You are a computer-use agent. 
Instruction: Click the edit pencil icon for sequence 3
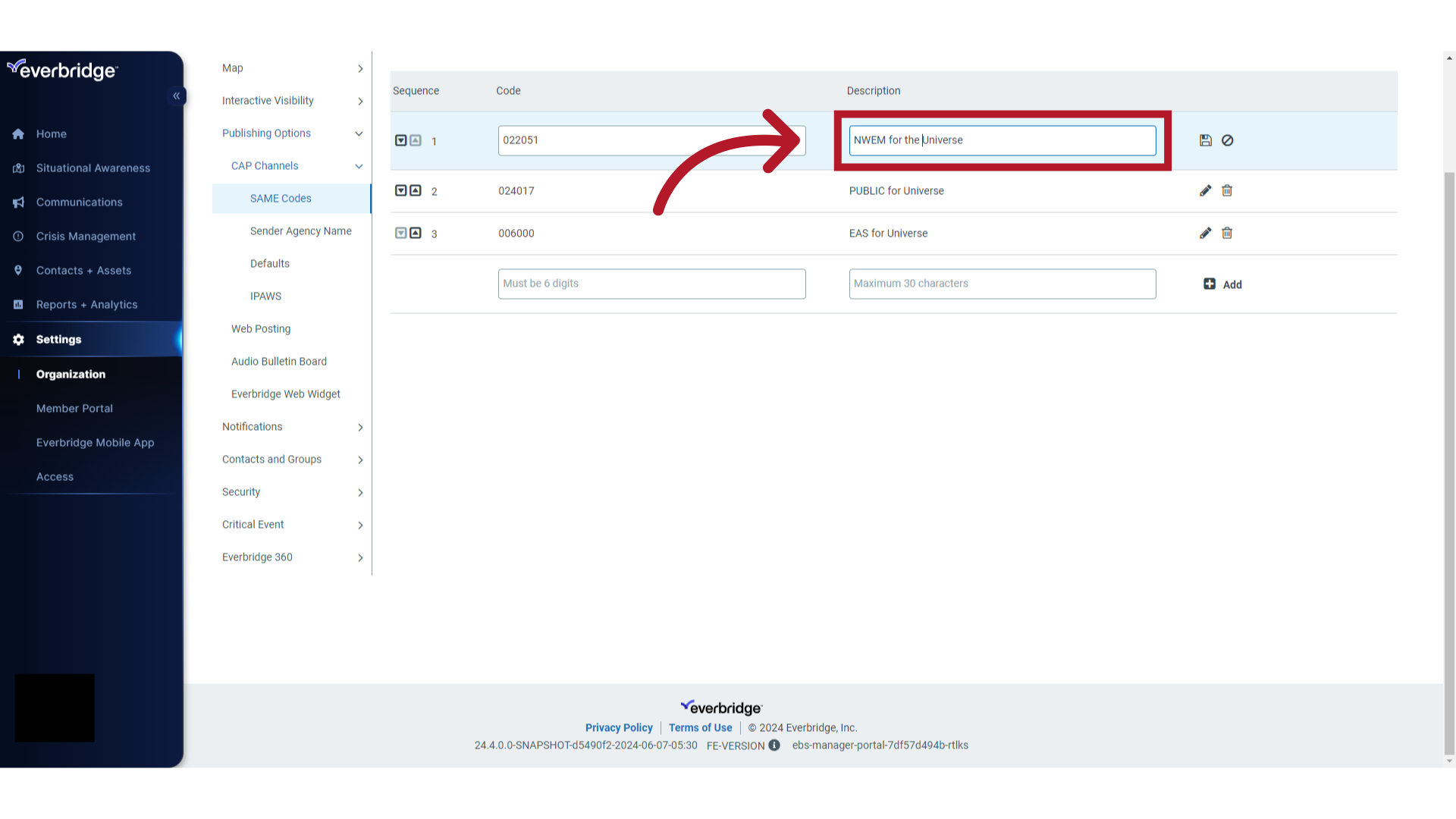coord(1205,232)
